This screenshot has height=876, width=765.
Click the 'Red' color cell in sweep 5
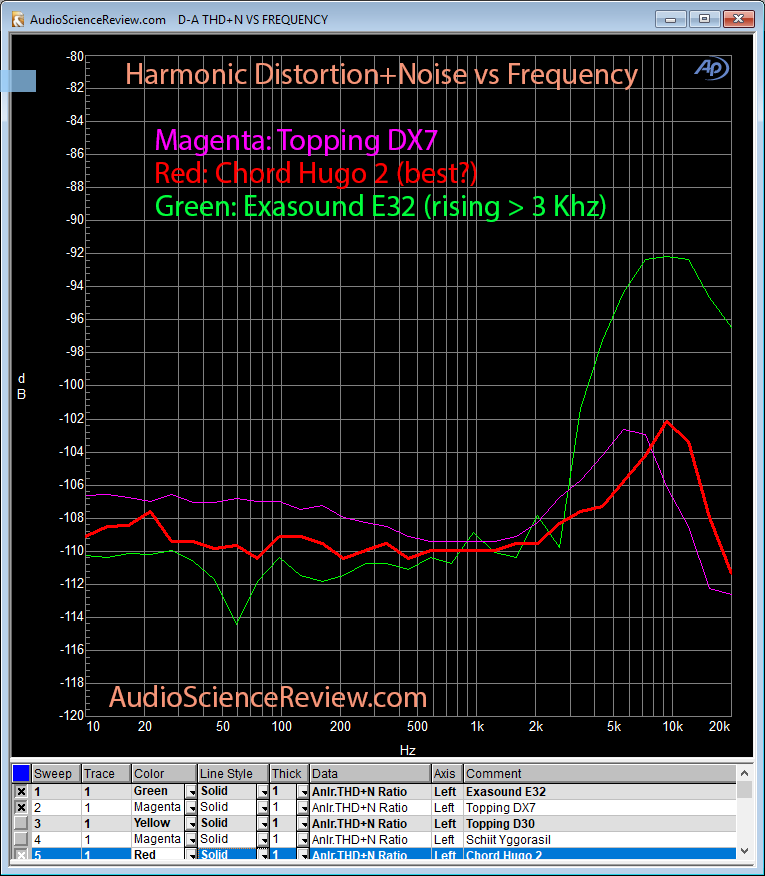point(158,854)
